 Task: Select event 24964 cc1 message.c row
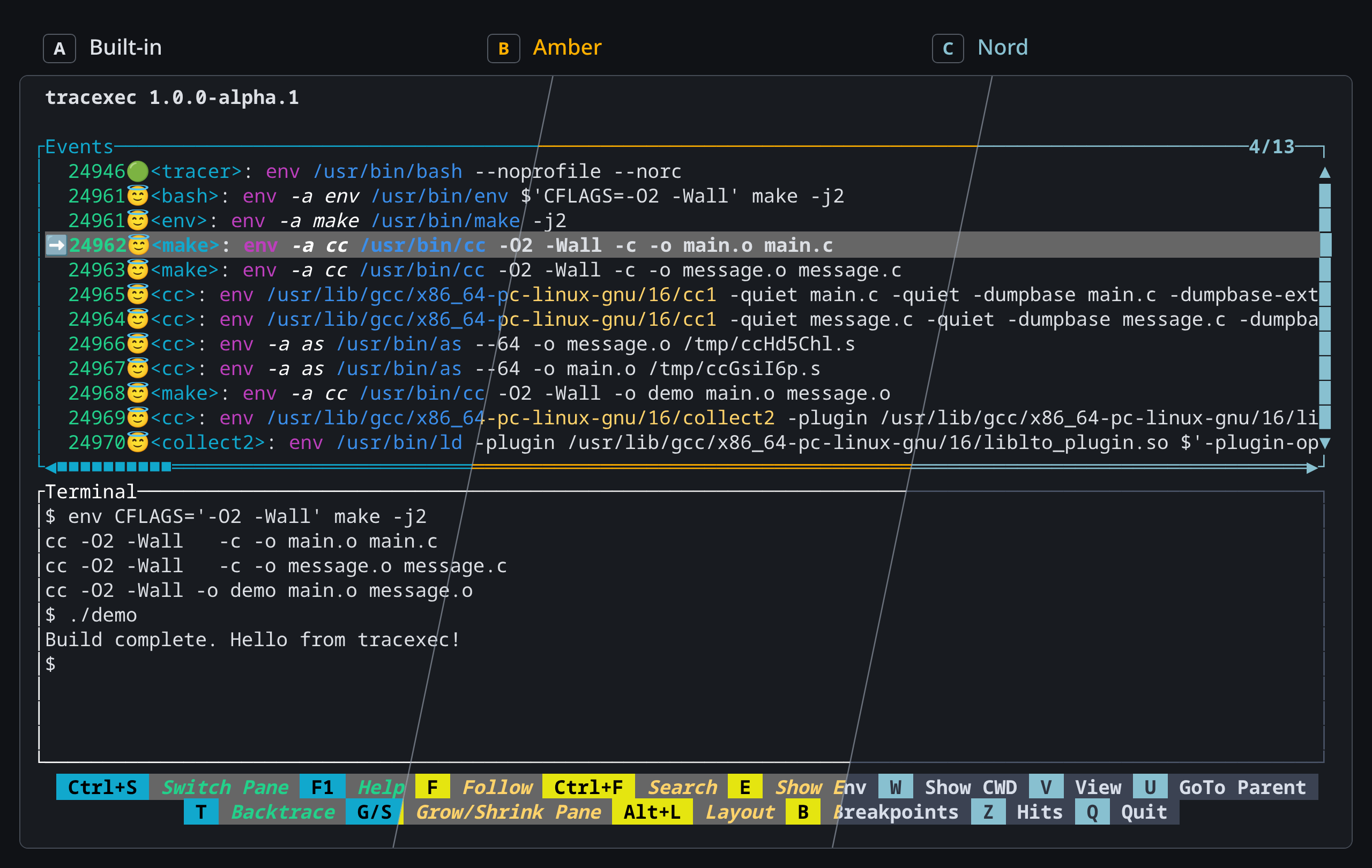pos(682,319)
